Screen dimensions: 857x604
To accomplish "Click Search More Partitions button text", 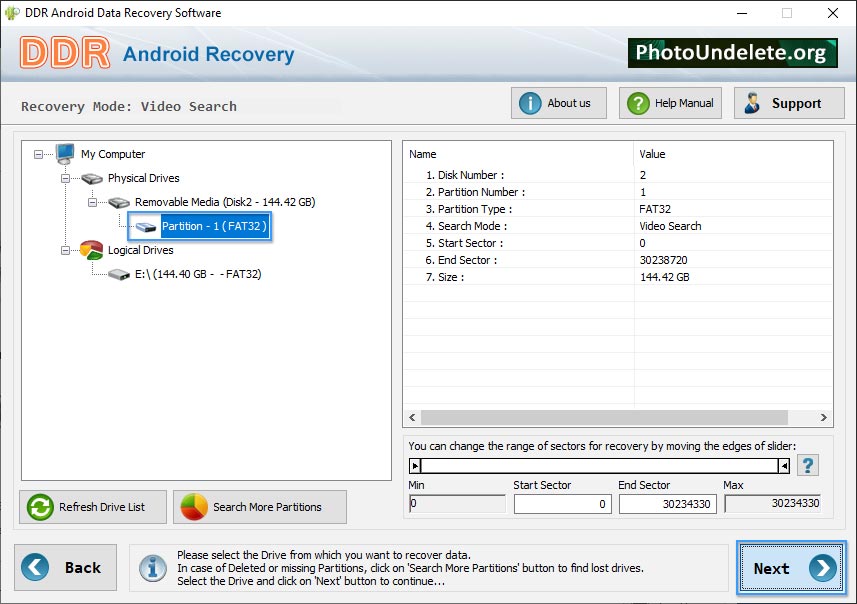I will point(267,507).
